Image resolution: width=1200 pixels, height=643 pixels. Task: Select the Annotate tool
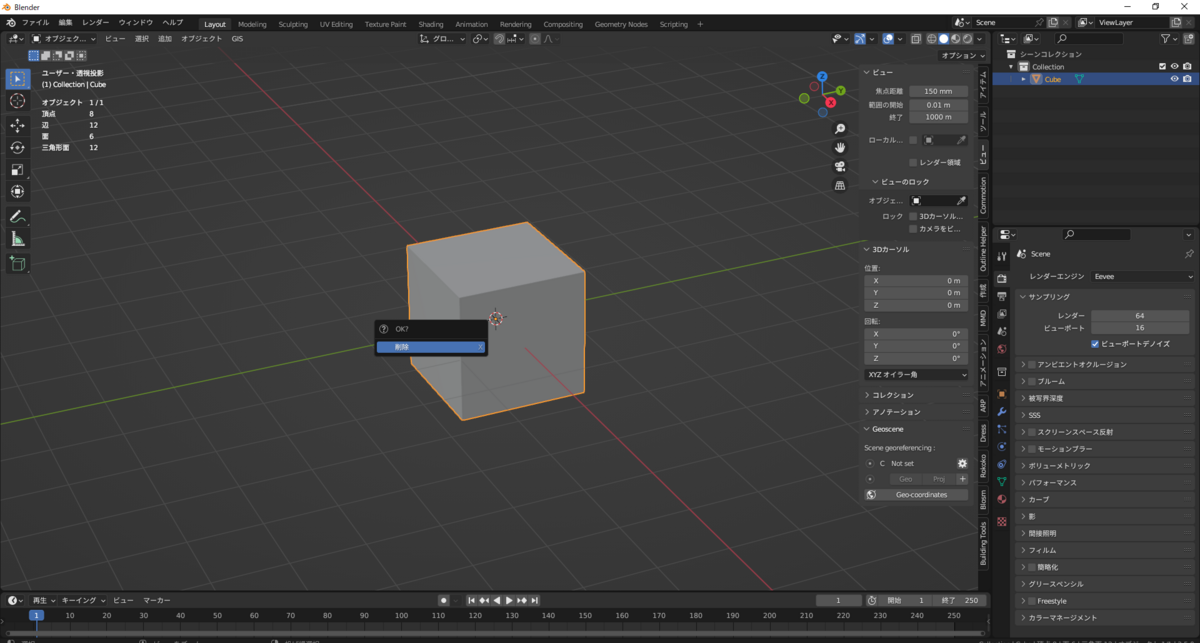pyautogui.click(x=17, y=217)
